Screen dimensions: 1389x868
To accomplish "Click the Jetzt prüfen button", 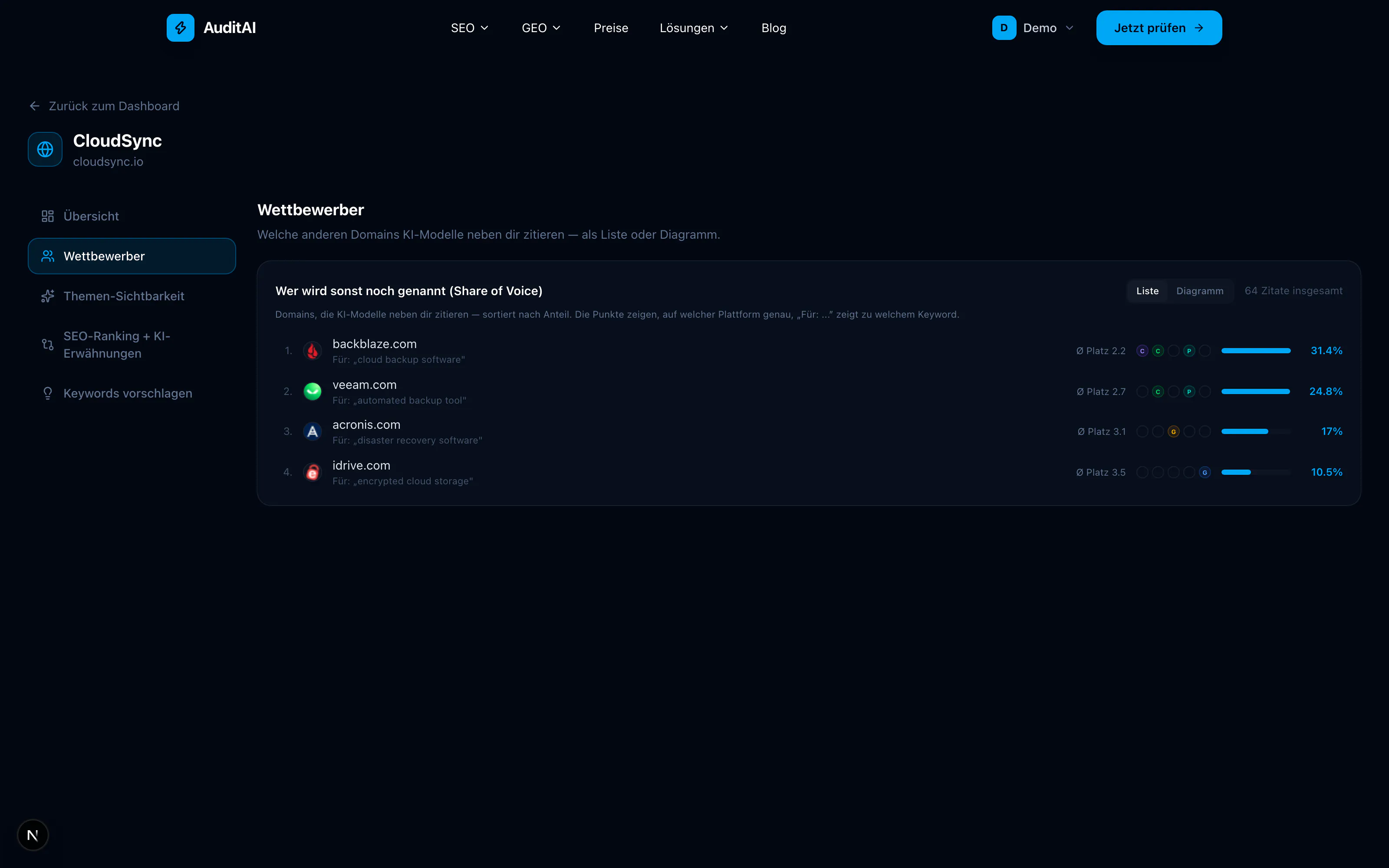I will (x=1159, y=27).
